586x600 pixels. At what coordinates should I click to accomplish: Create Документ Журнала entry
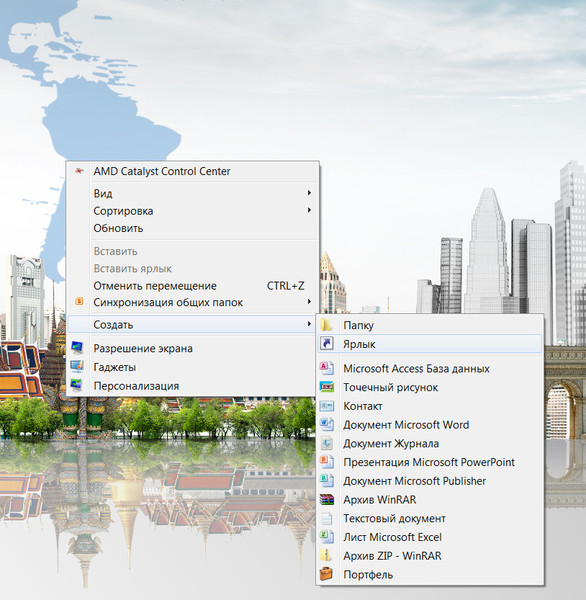tap(430, 444)
